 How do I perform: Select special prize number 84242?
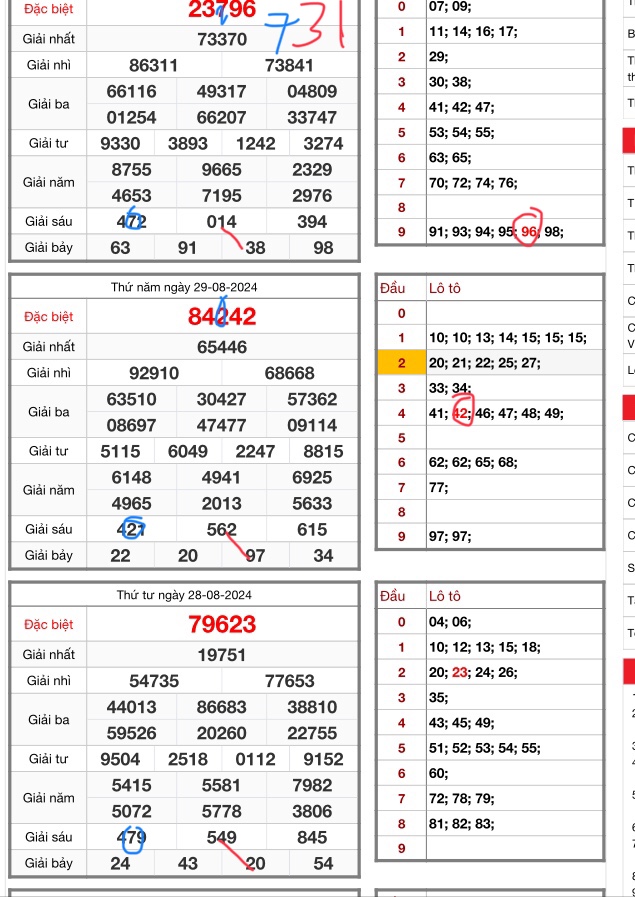(x=222, y=316)
